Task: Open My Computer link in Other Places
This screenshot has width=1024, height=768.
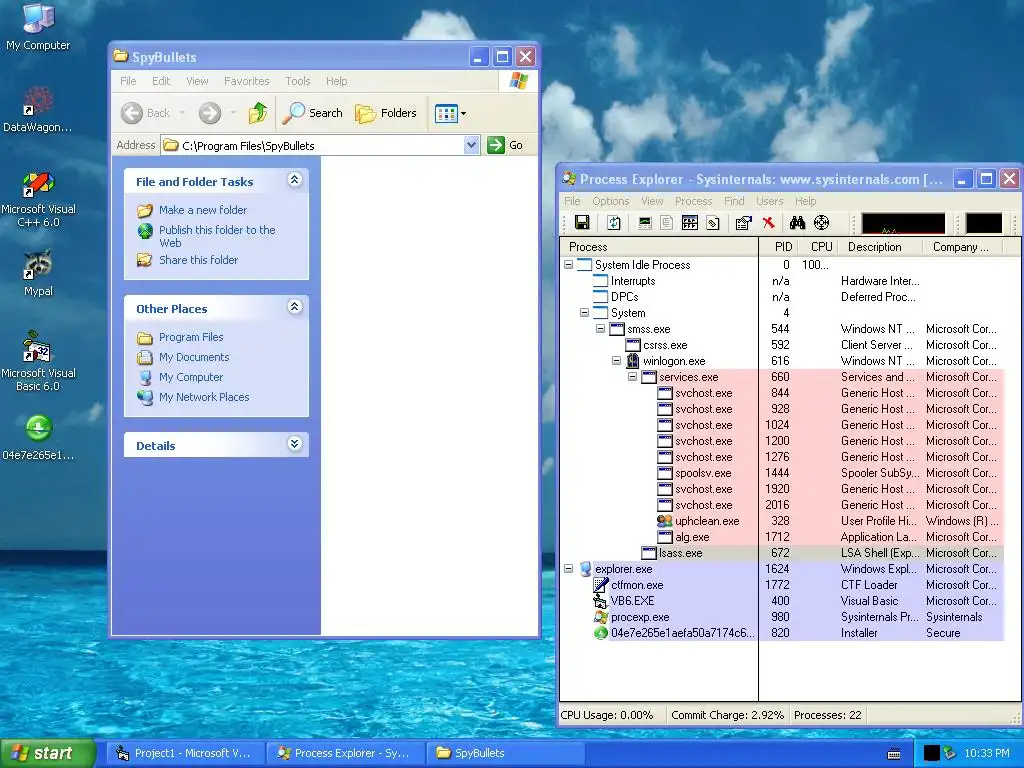Action: tap(191, 377)
